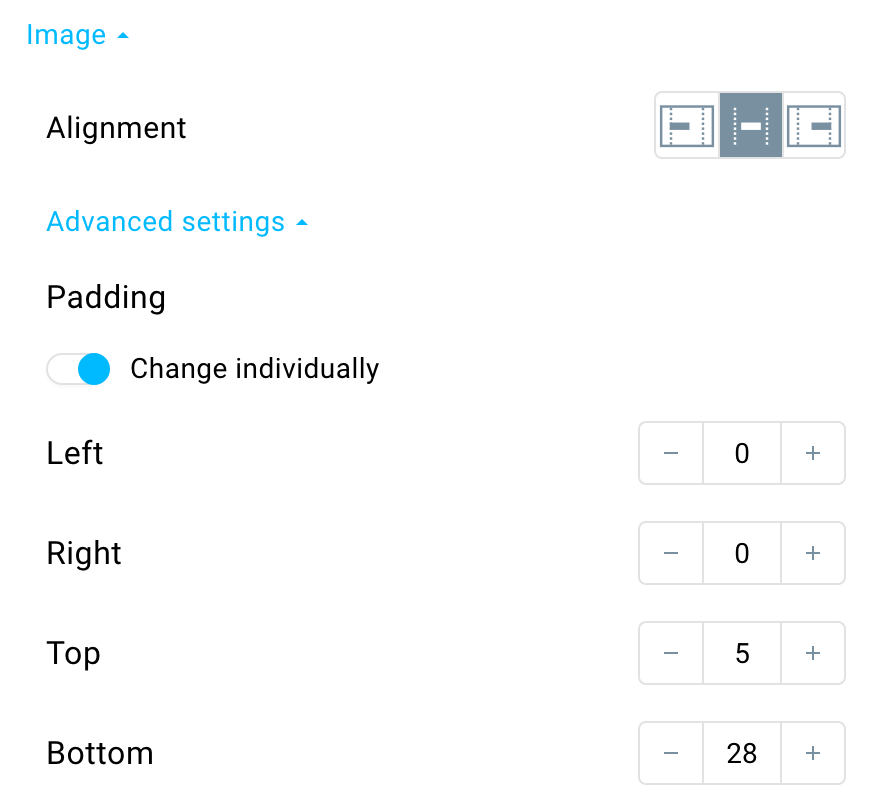Viewport: 884px width, 808px height.
Task: Decrease Right padding with minus icon
Action: coord(671,553)
